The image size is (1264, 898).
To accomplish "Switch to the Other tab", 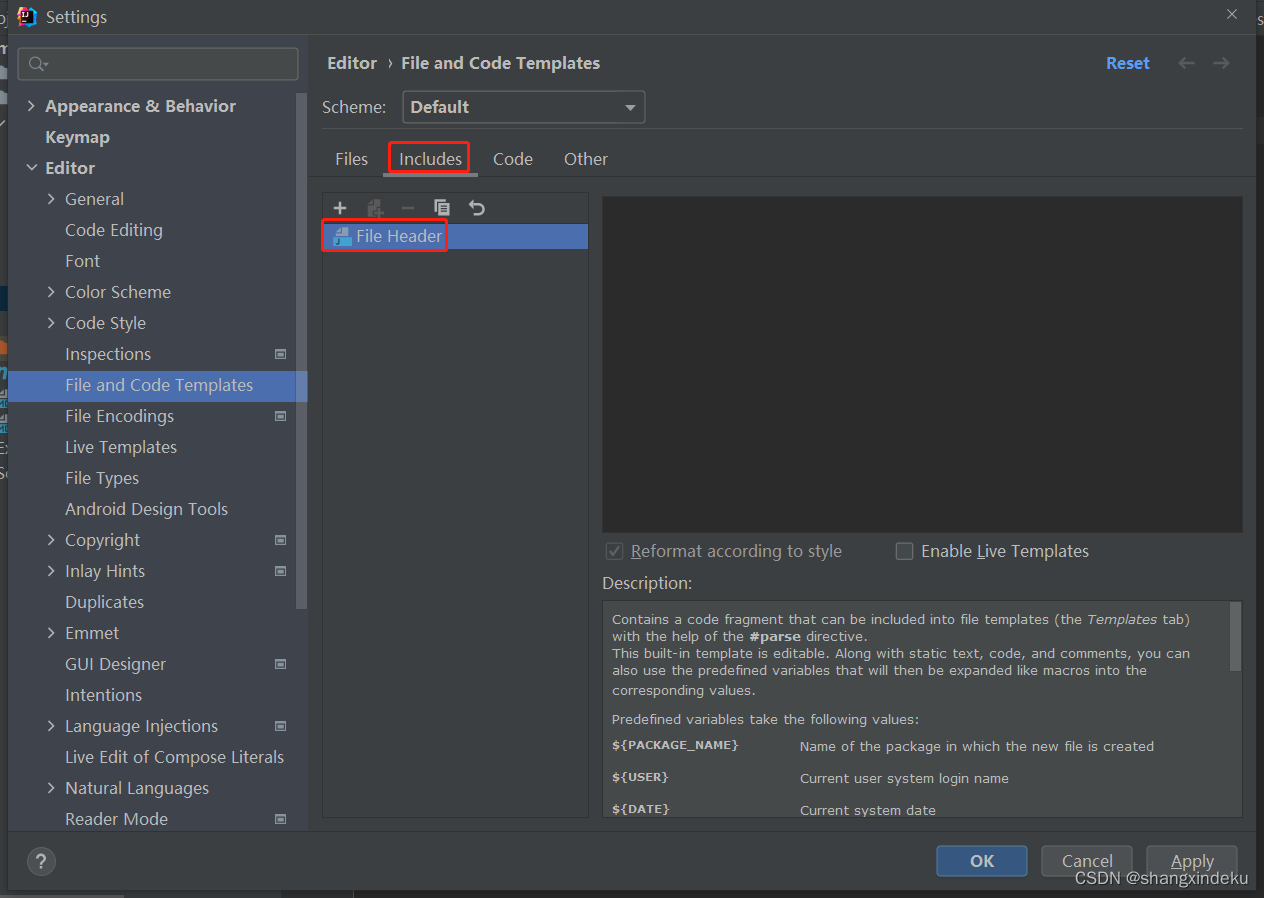I will pyautogui.click(x=586, y=159).
